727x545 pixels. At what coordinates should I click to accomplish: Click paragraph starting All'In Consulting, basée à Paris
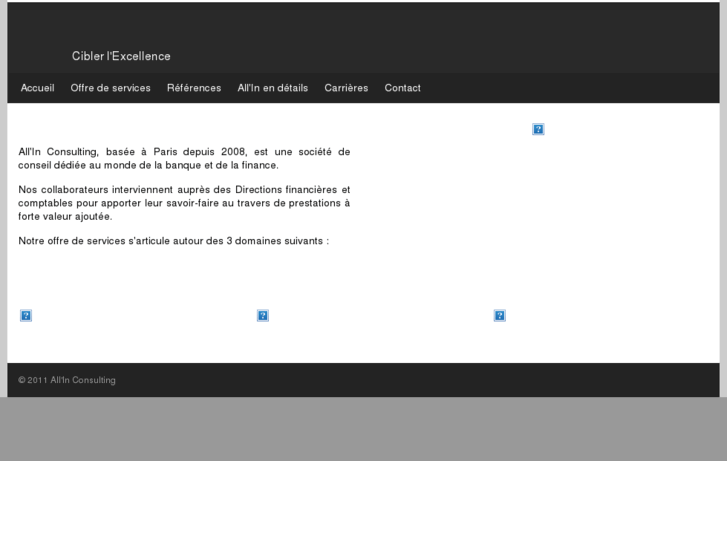(x=184, y=159)
